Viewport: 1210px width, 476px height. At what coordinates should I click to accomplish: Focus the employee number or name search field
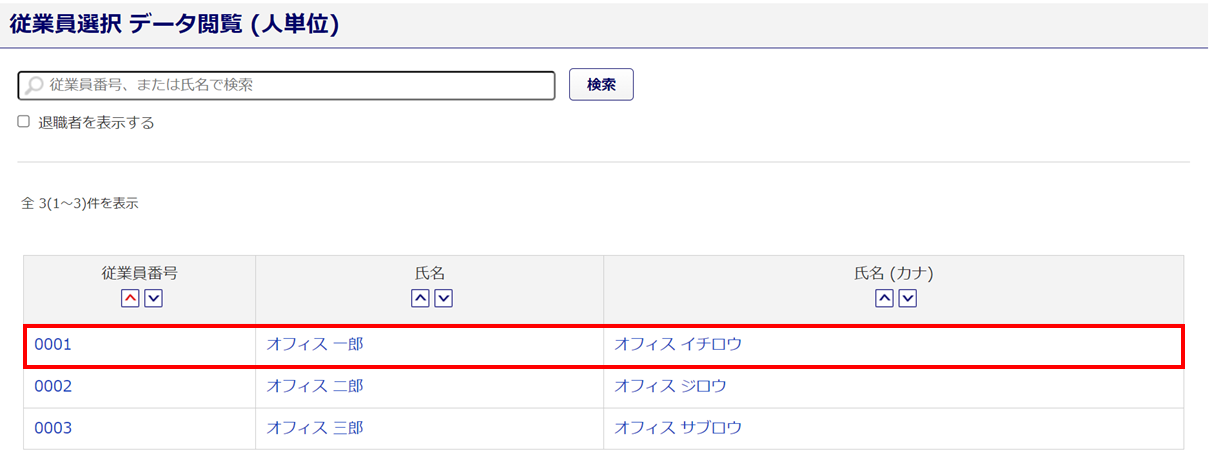(300, 86)
